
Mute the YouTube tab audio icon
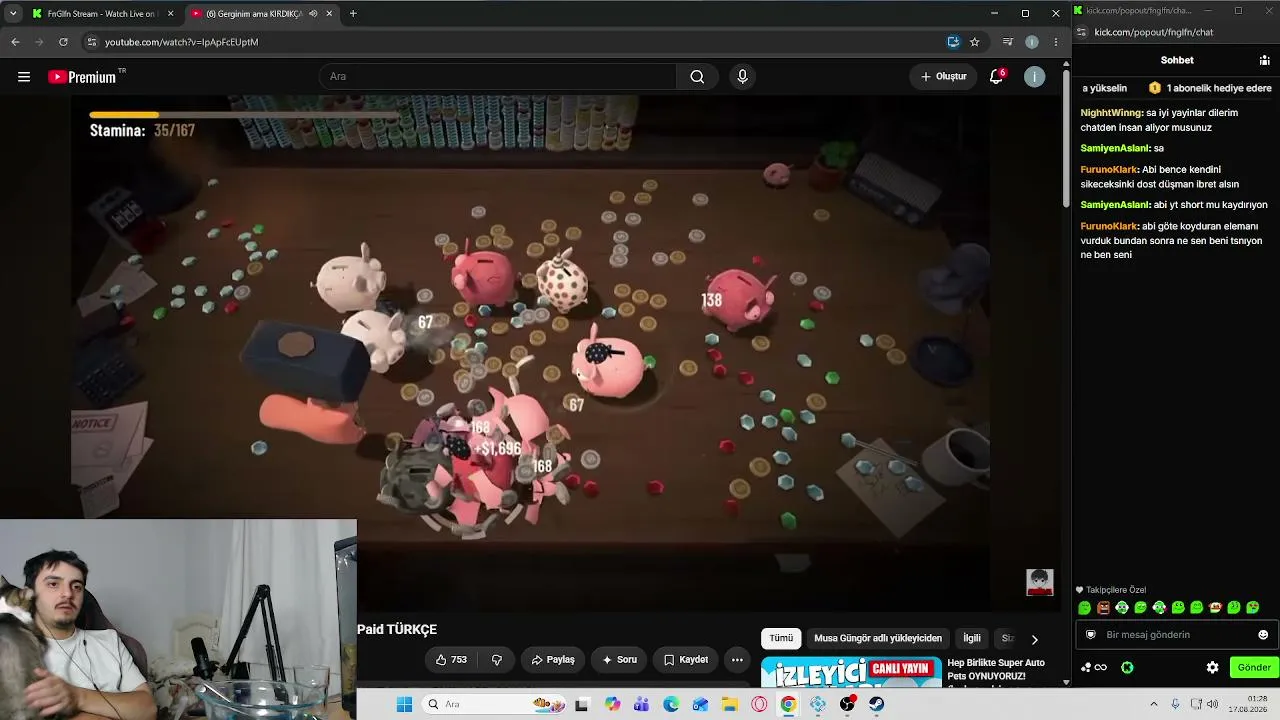click(x=313, y=14)
